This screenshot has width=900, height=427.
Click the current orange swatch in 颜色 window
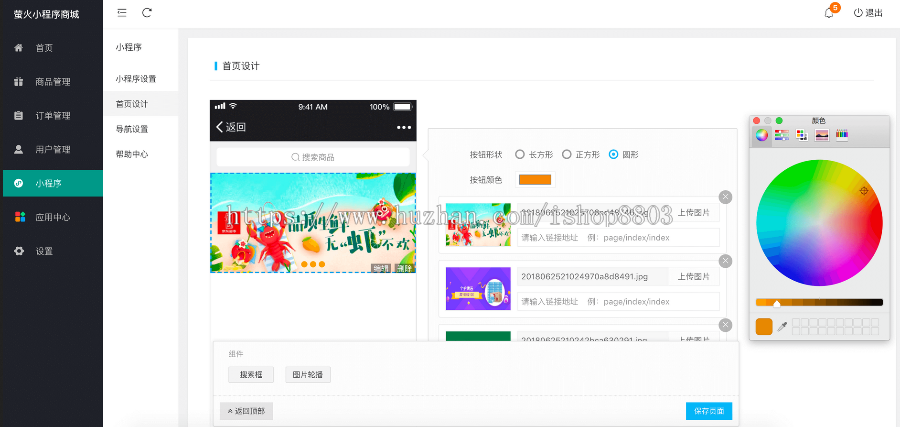pyautogui.click(x=764, y=327)
